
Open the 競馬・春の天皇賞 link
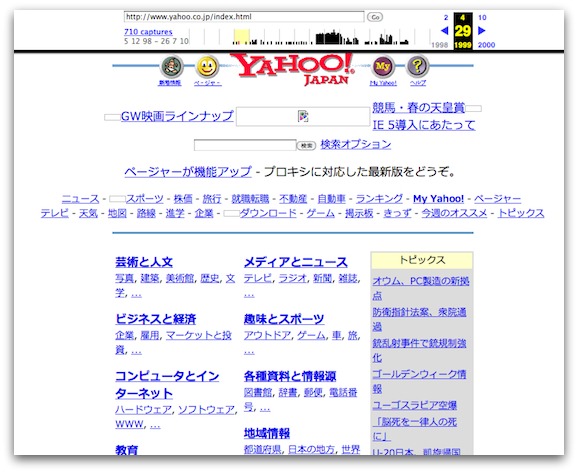[418, 108]
